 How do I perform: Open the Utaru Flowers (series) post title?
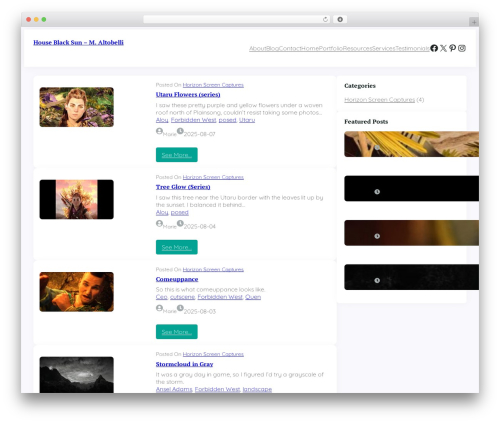click(x=188, y=95)
